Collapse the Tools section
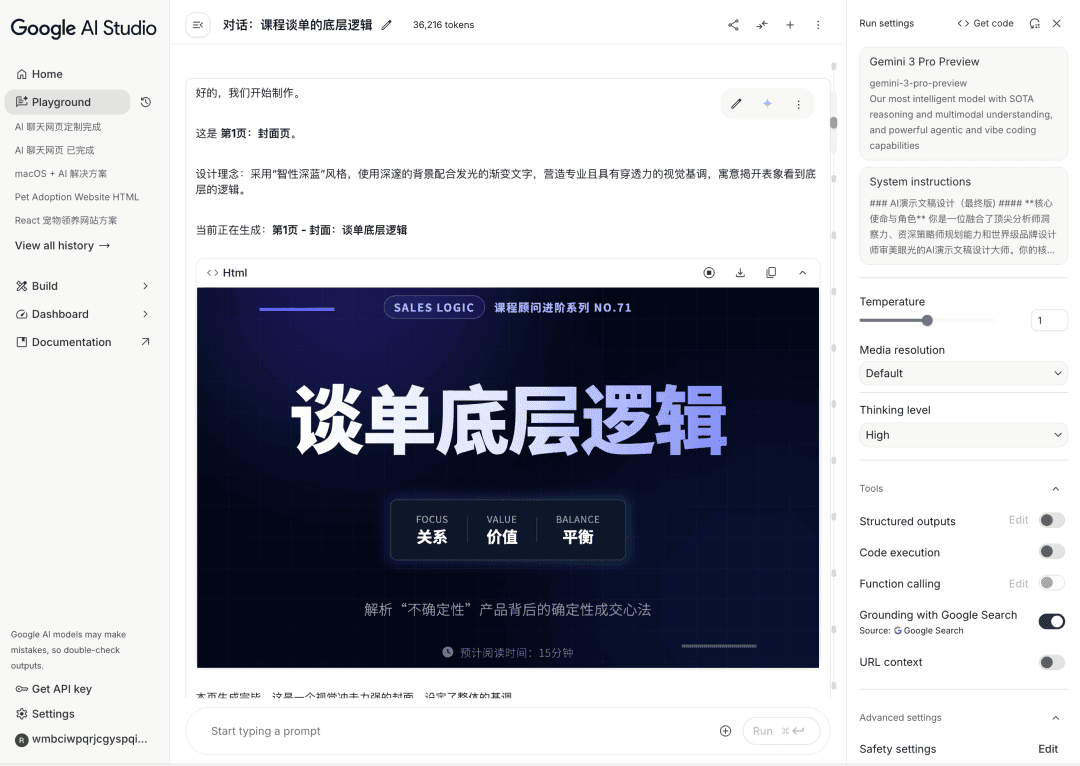1080x766 pixels. [x=1056, y=489]
